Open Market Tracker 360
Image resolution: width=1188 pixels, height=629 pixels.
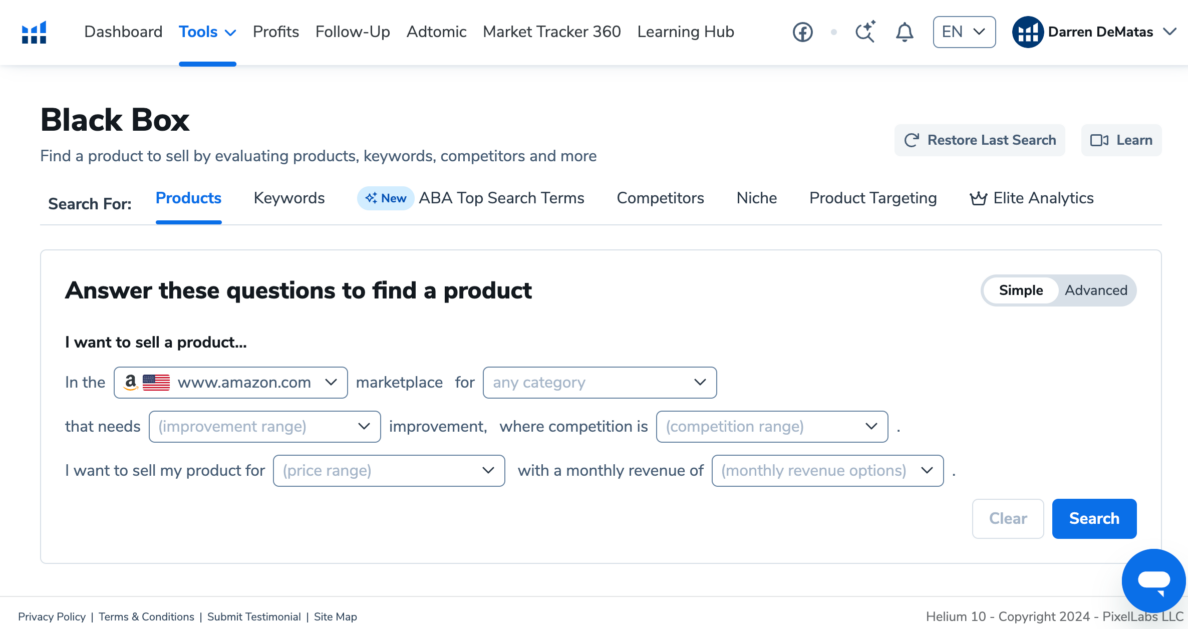click(552, 32)
